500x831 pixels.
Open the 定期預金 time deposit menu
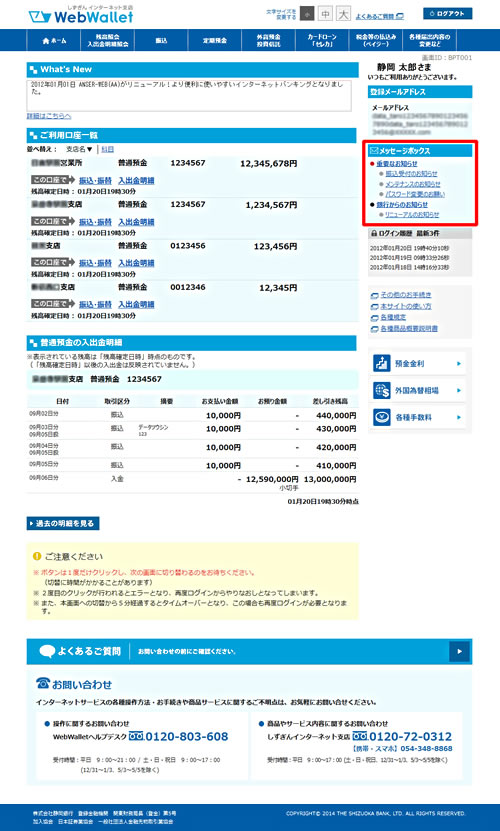215,41
